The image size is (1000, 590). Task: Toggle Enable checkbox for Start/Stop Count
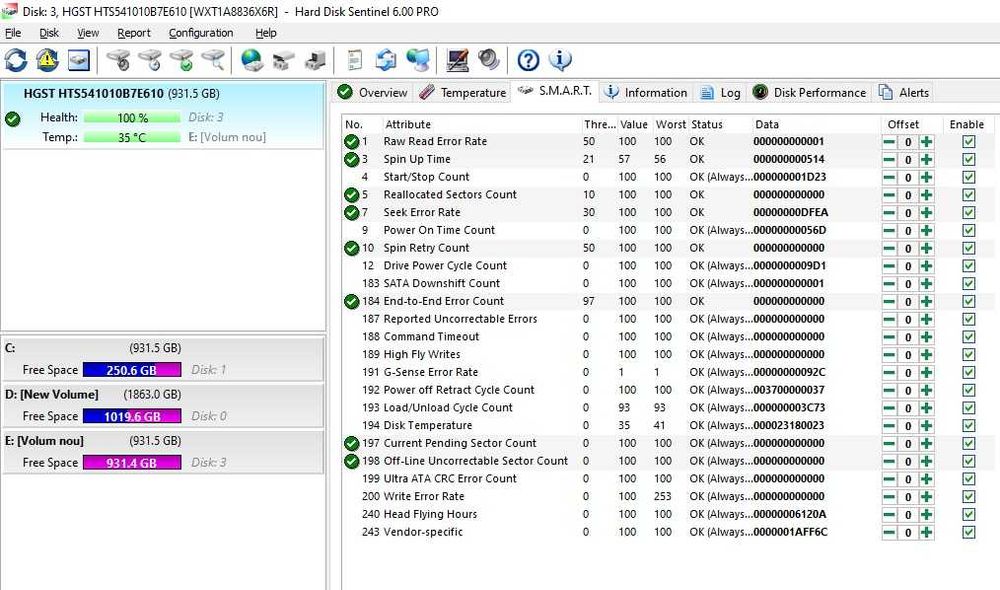point(969,177)
